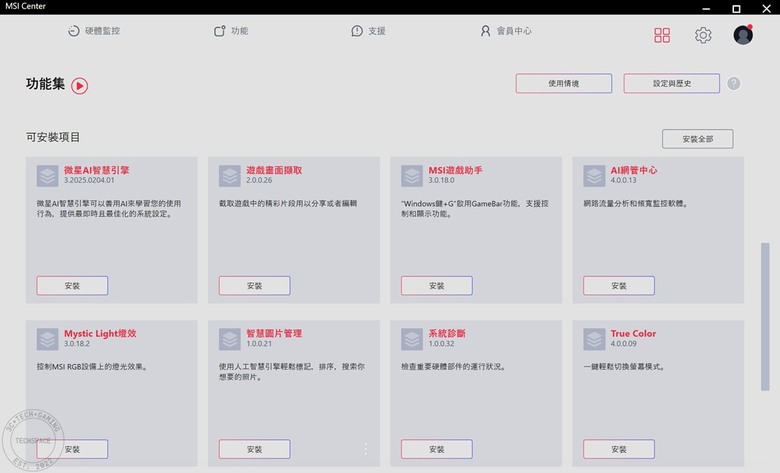Screen dimensions: 780x473
Task: Click the MSI遊戲助手 title
Action: (x=455, y=170)
